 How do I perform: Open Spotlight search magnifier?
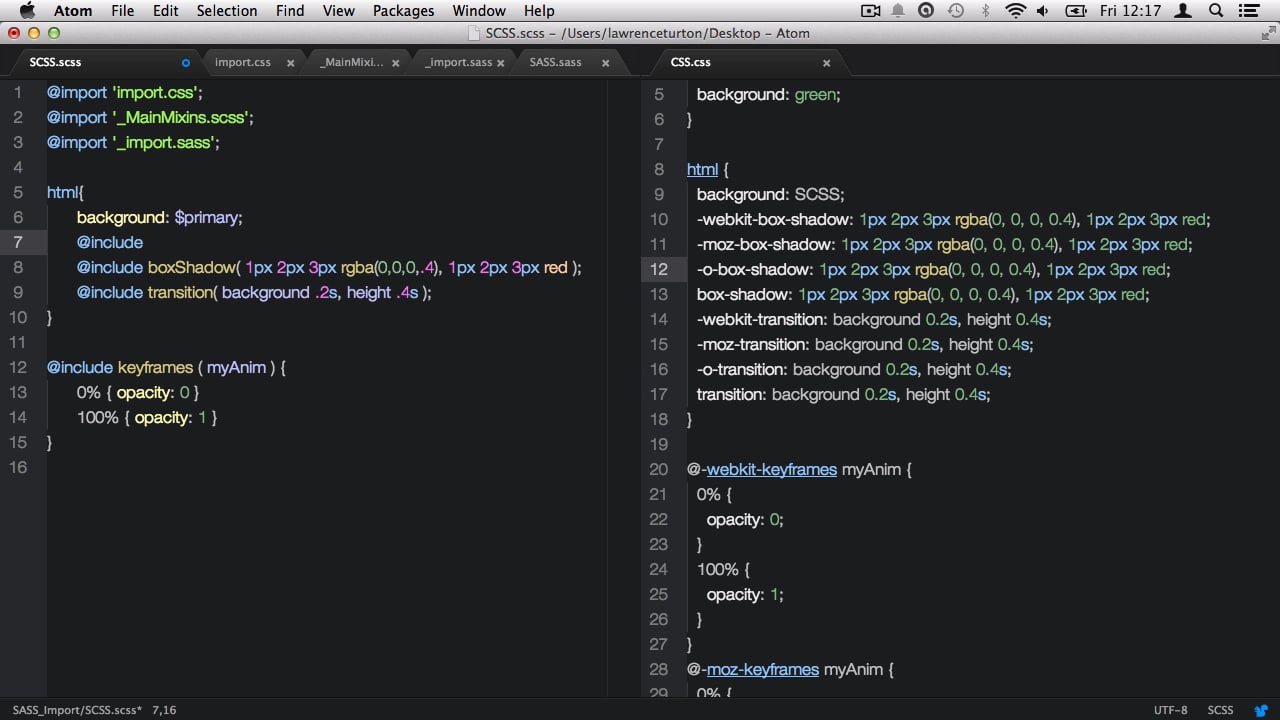click(x=1216, y=11)
